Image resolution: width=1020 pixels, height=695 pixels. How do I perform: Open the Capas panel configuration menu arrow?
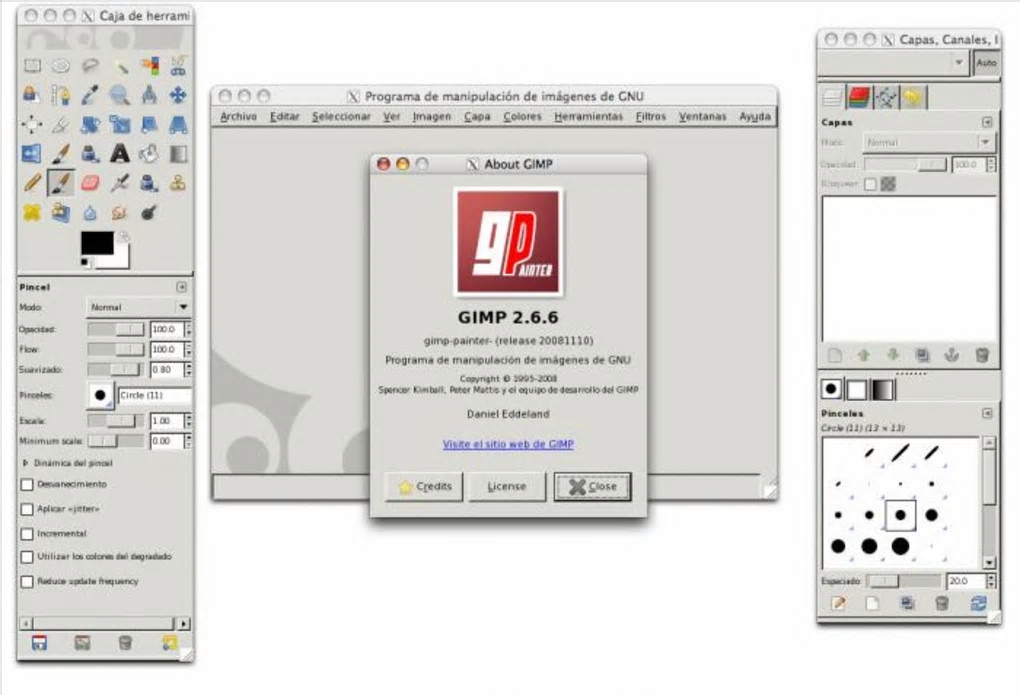pos(987,122)
